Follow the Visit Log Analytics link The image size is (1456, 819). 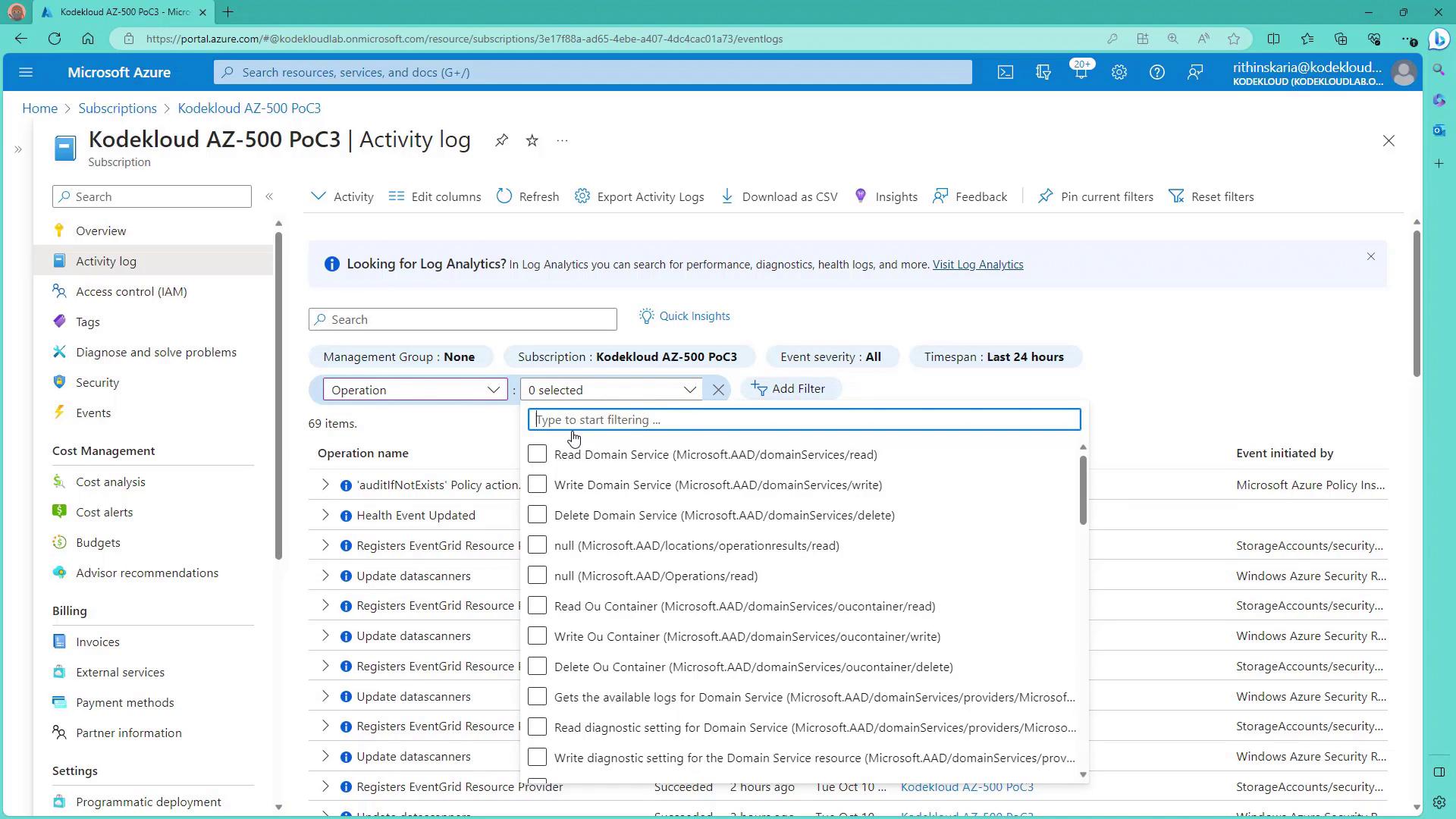(x=977, y=264)
